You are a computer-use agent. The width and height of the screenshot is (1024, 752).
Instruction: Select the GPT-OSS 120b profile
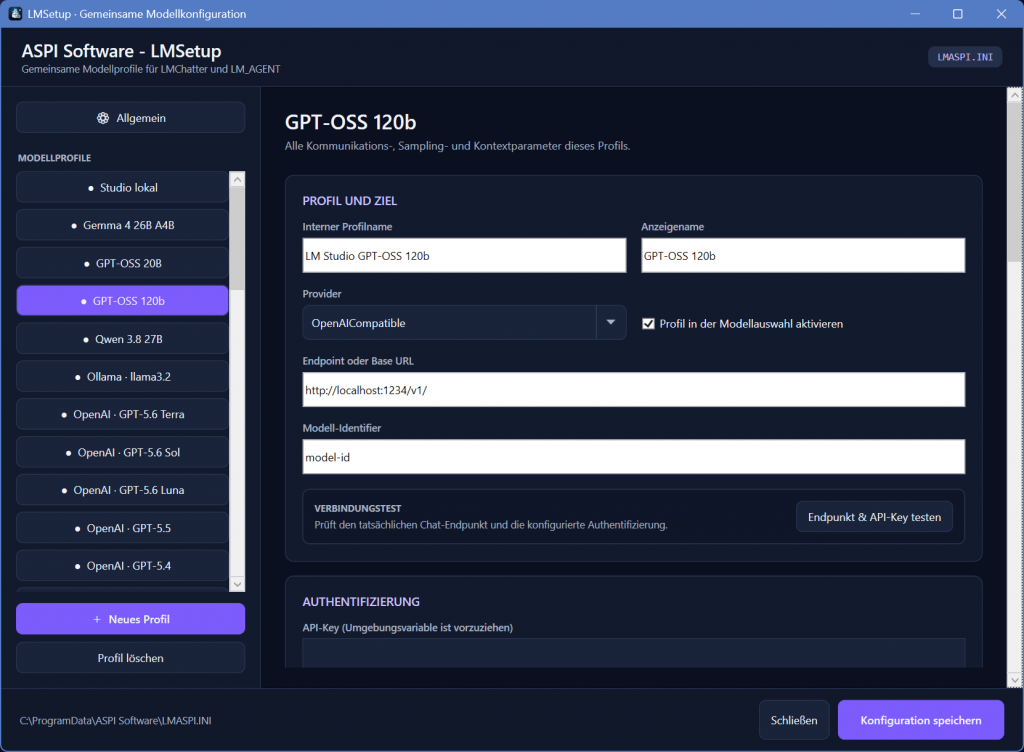coord(122,301)
